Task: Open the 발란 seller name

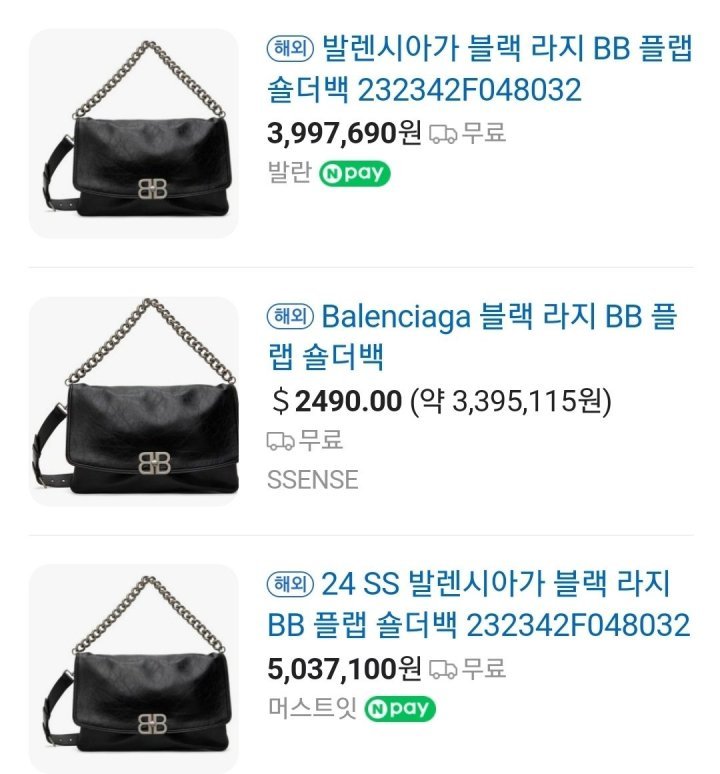Action: pos(290,173)
